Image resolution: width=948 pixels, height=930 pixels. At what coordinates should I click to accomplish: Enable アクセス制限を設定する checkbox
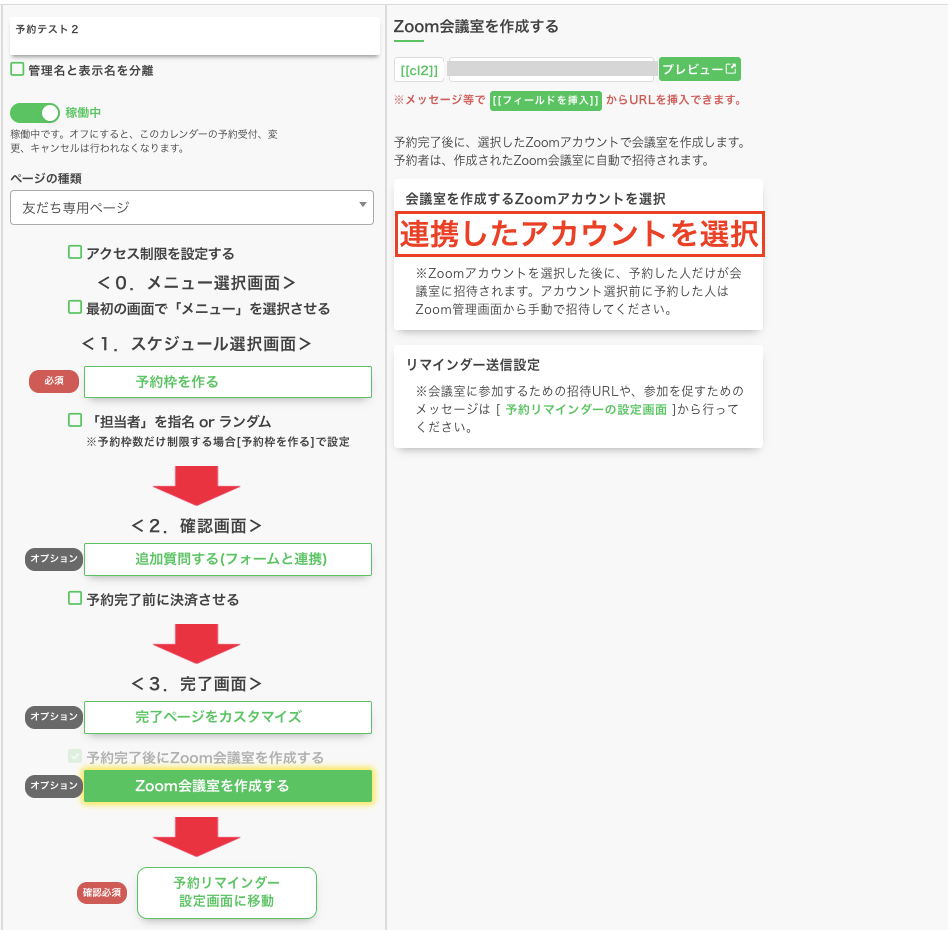click(x=75, y=253)
